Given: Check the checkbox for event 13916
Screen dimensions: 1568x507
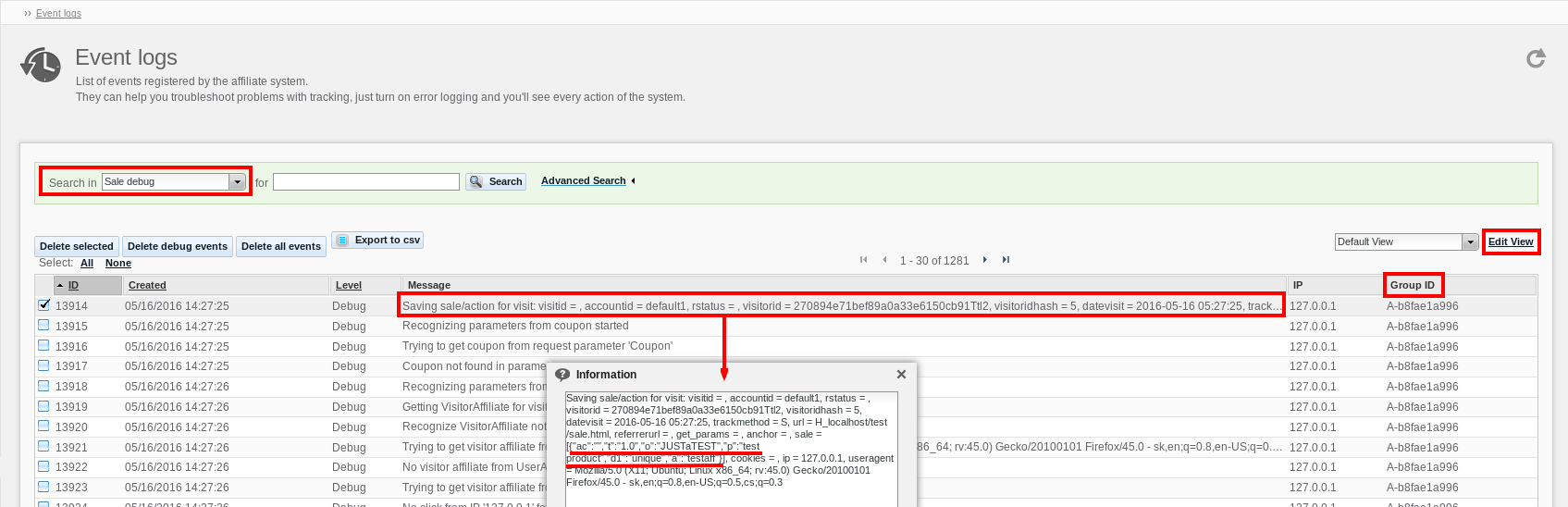Looking at the screenshot, I should pyautogui.click(x=43, y=345).
